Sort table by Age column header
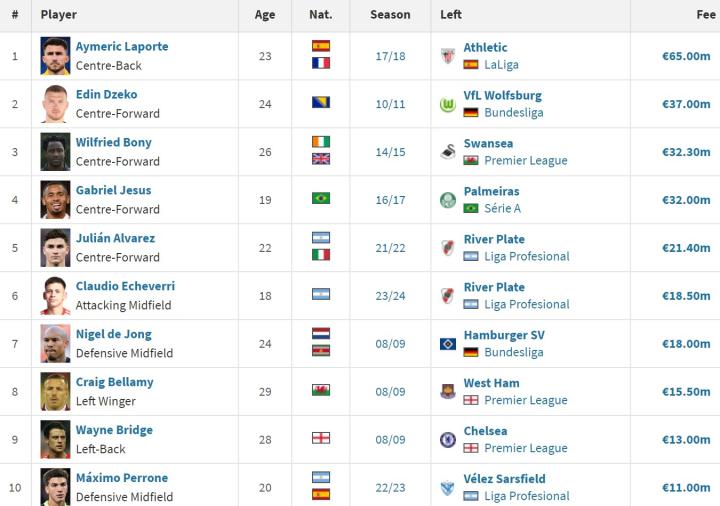This screenshot has width=720, height=506. point(265,15)
